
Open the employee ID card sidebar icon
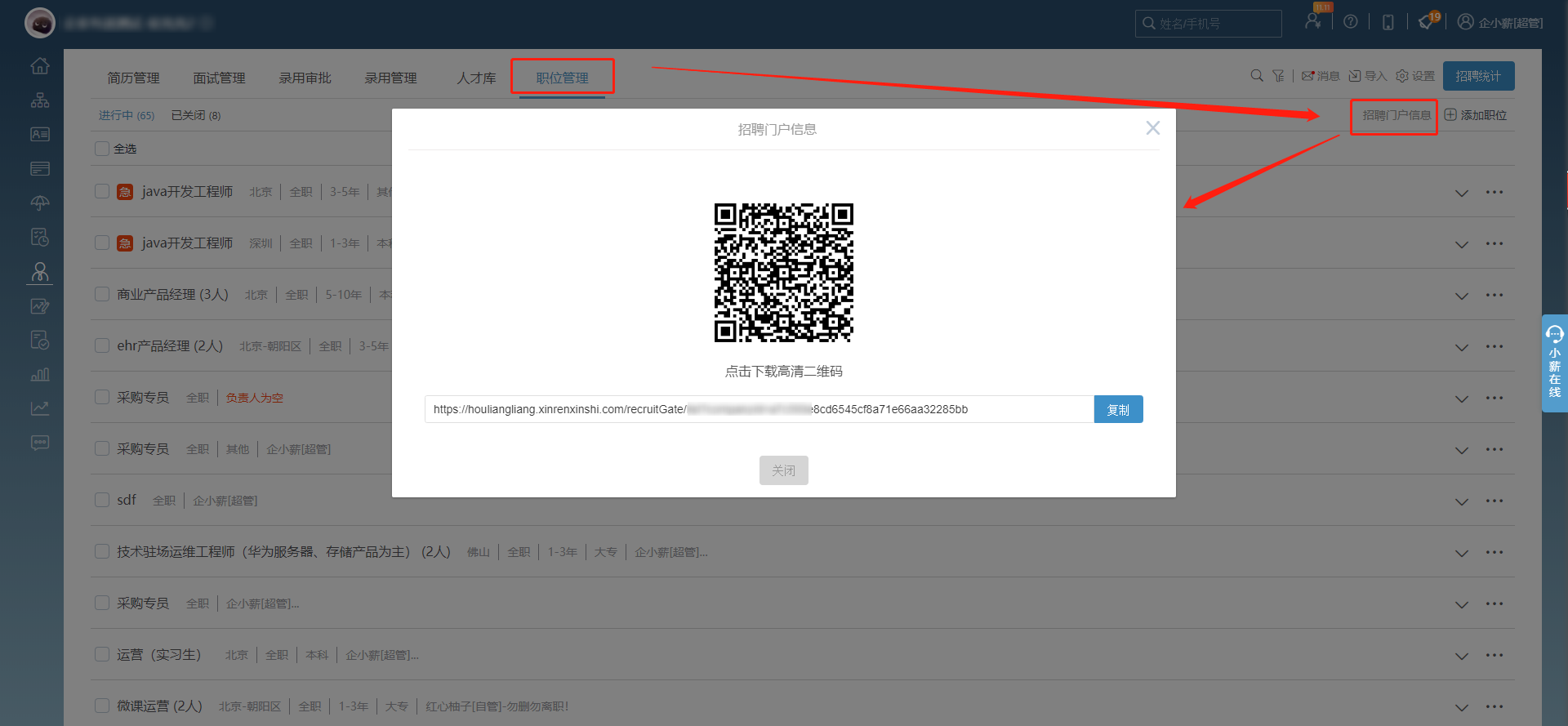click(39, 135)
